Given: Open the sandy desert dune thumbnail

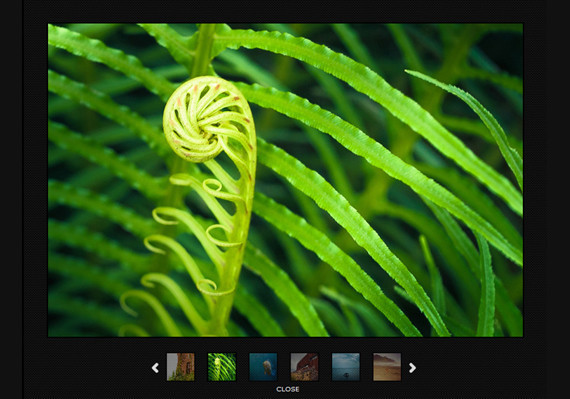Looking at the screenshot, I should [x=387, y=367].
